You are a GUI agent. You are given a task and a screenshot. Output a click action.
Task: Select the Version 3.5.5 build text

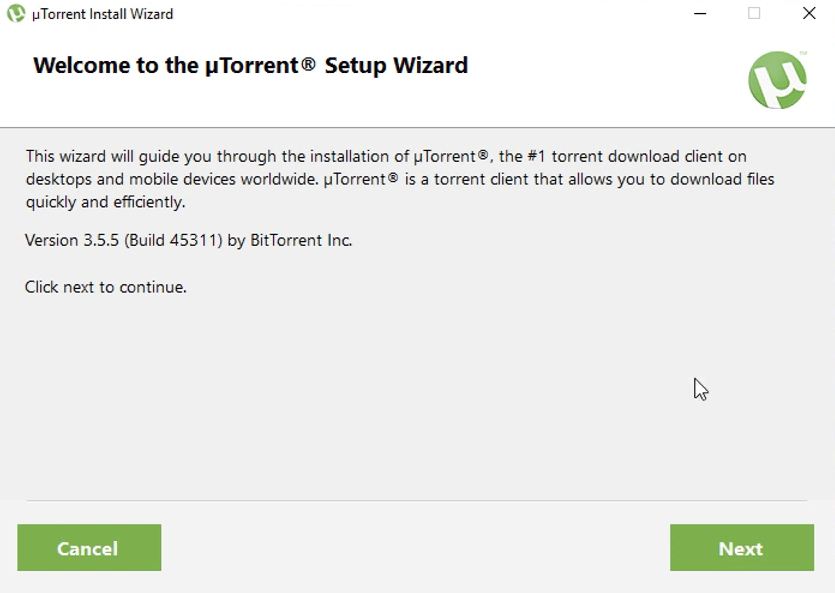188,240
